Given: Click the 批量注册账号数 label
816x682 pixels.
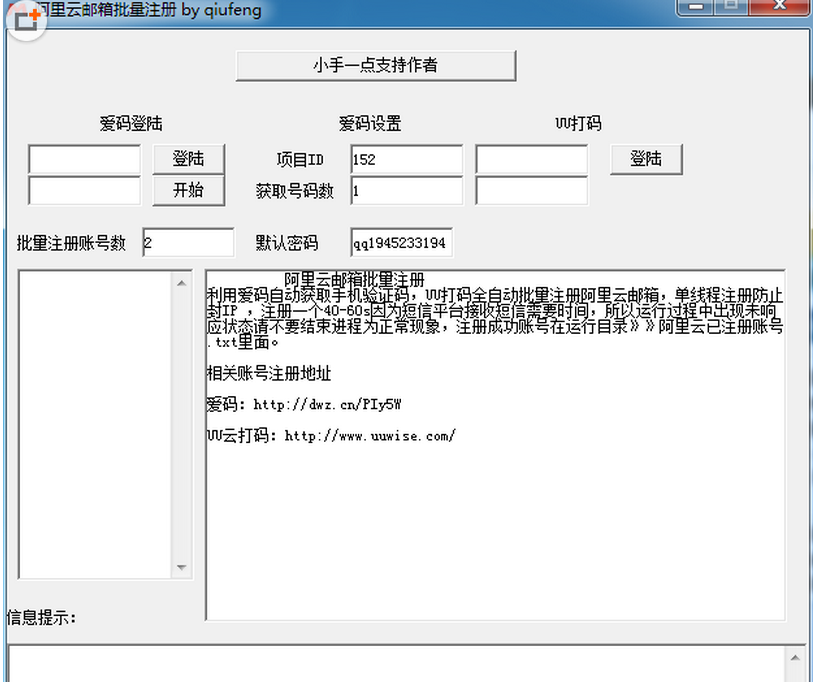Looking at the screenshot, I should pos(71,243).
